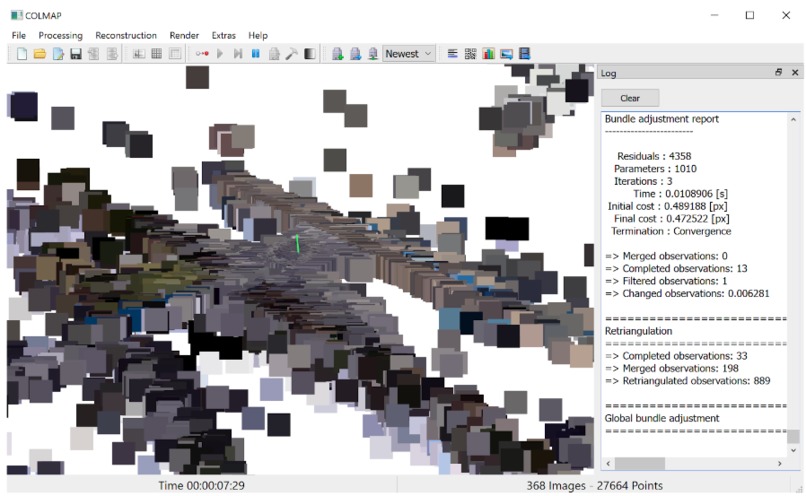The height and width of the screenshot is (496, 806).
Task: Grab image with the screenshot icon
Action: coord(506,53)
